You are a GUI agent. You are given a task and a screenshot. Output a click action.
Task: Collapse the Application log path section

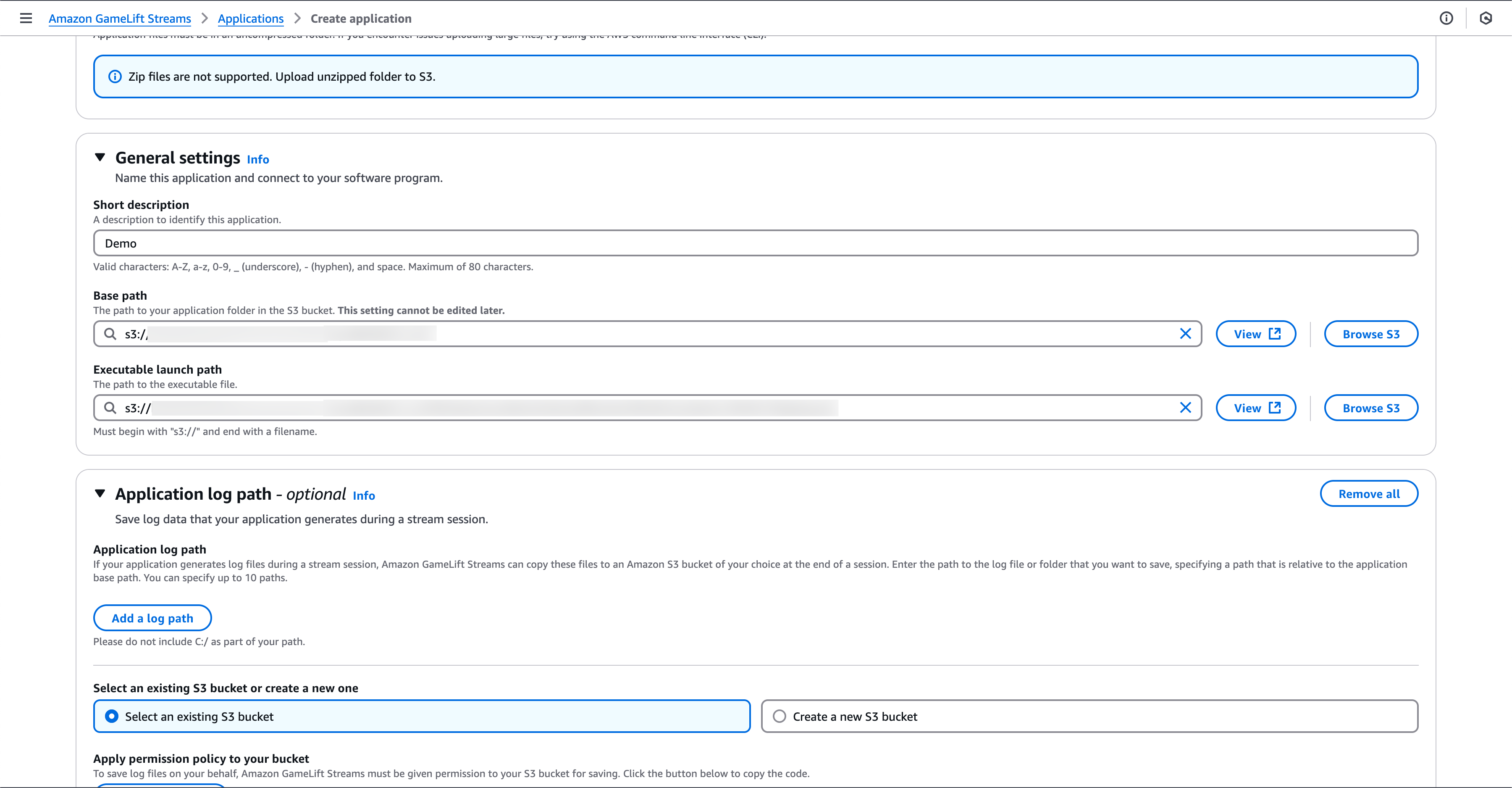pos(100,494)
